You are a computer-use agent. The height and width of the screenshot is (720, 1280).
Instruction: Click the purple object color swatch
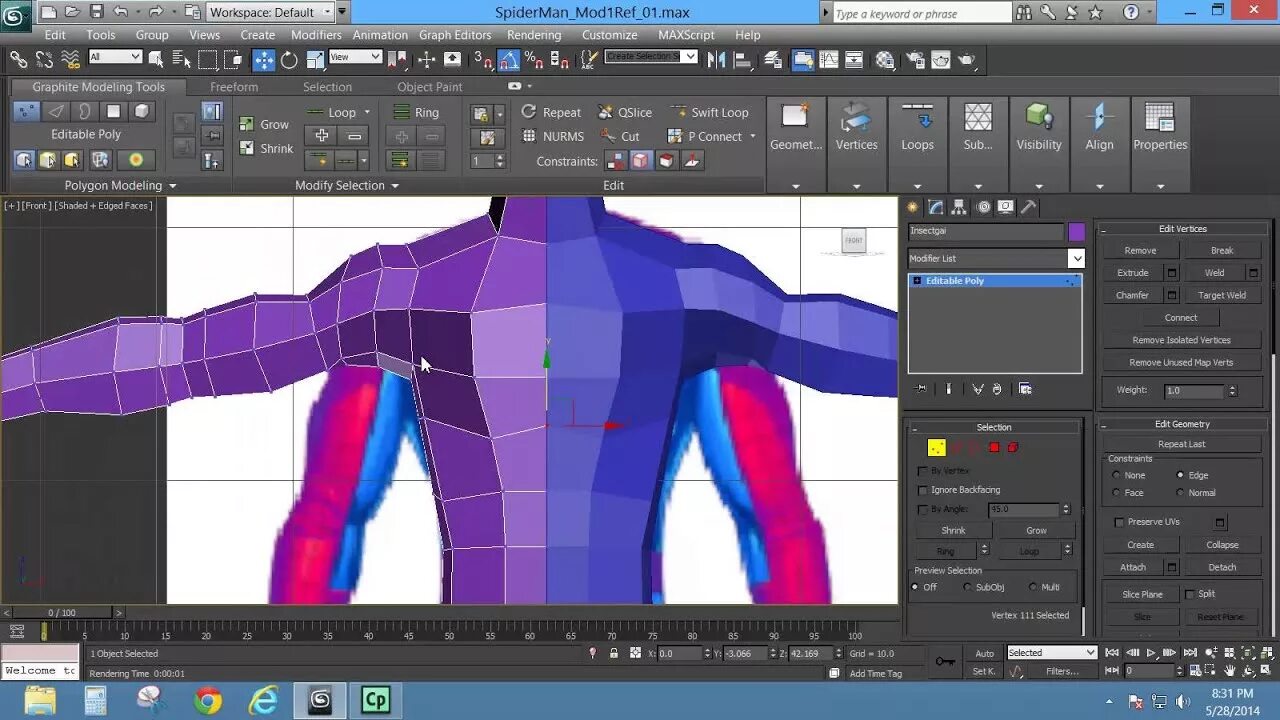click(1076, 231)
